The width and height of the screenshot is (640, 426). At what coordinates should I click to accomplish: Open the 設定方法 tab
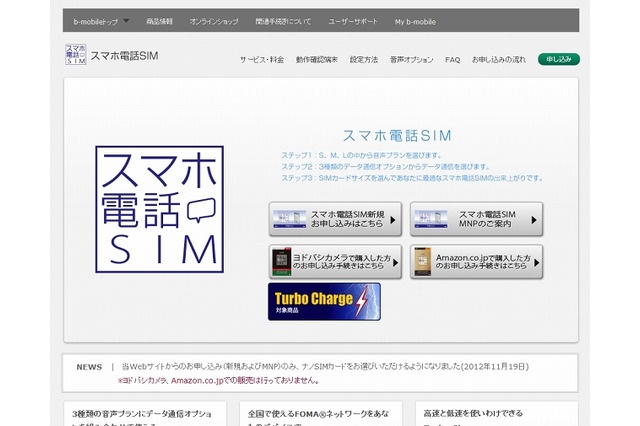pos(364,60)
